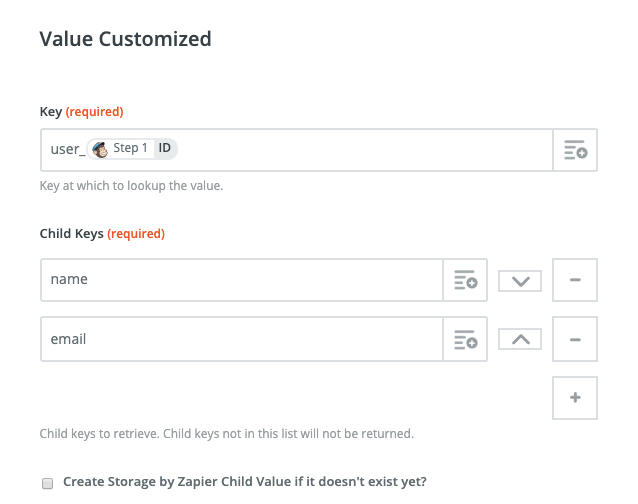Viewport: 638px width, 504px height.
Task: Click the "Step 1" text in the Key pill
Action: click(x=131, y=149)
